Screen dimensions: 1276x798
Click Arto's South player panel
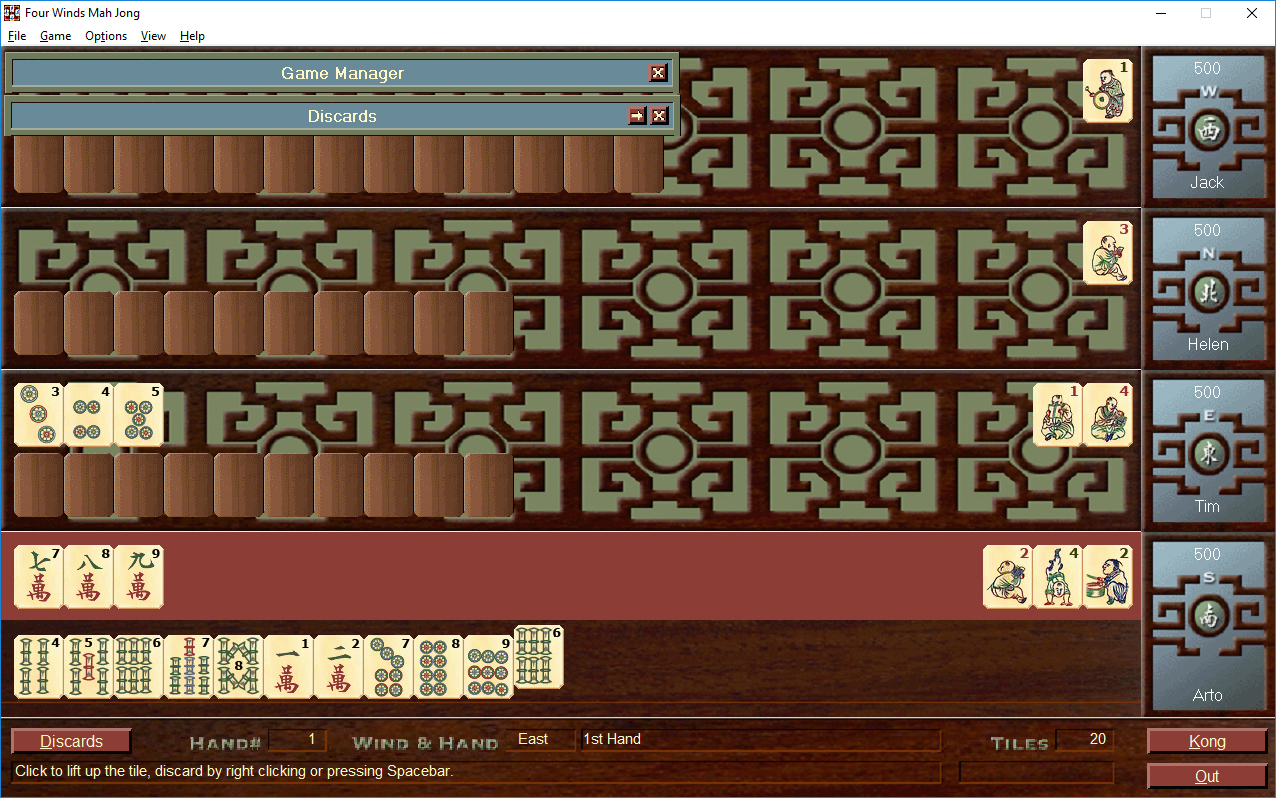pyautogui.click(x=1207, y=627)
